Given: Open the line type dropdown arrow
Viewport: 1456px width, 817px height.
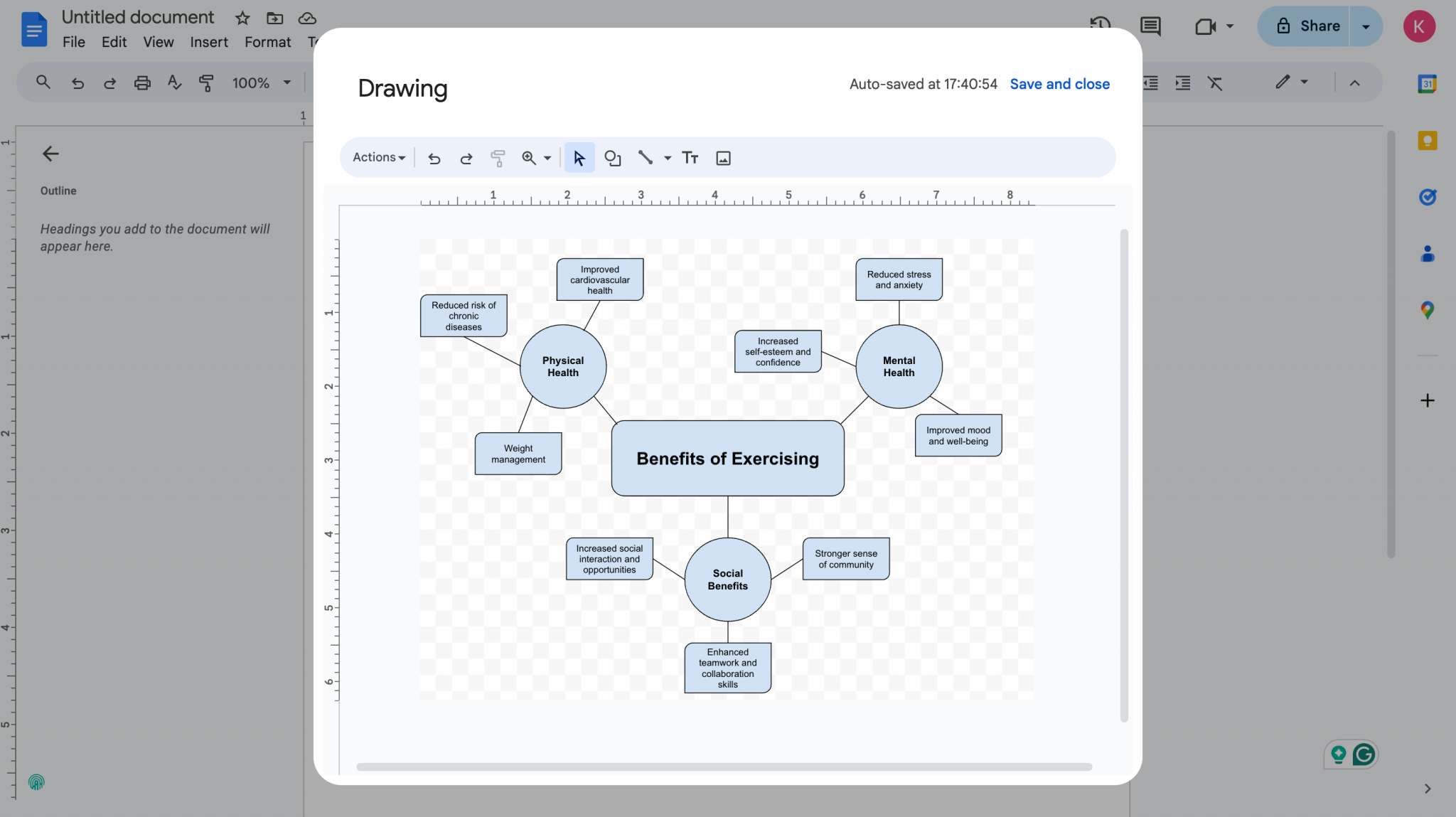Looking at the screenshot, I should point(666,157).
